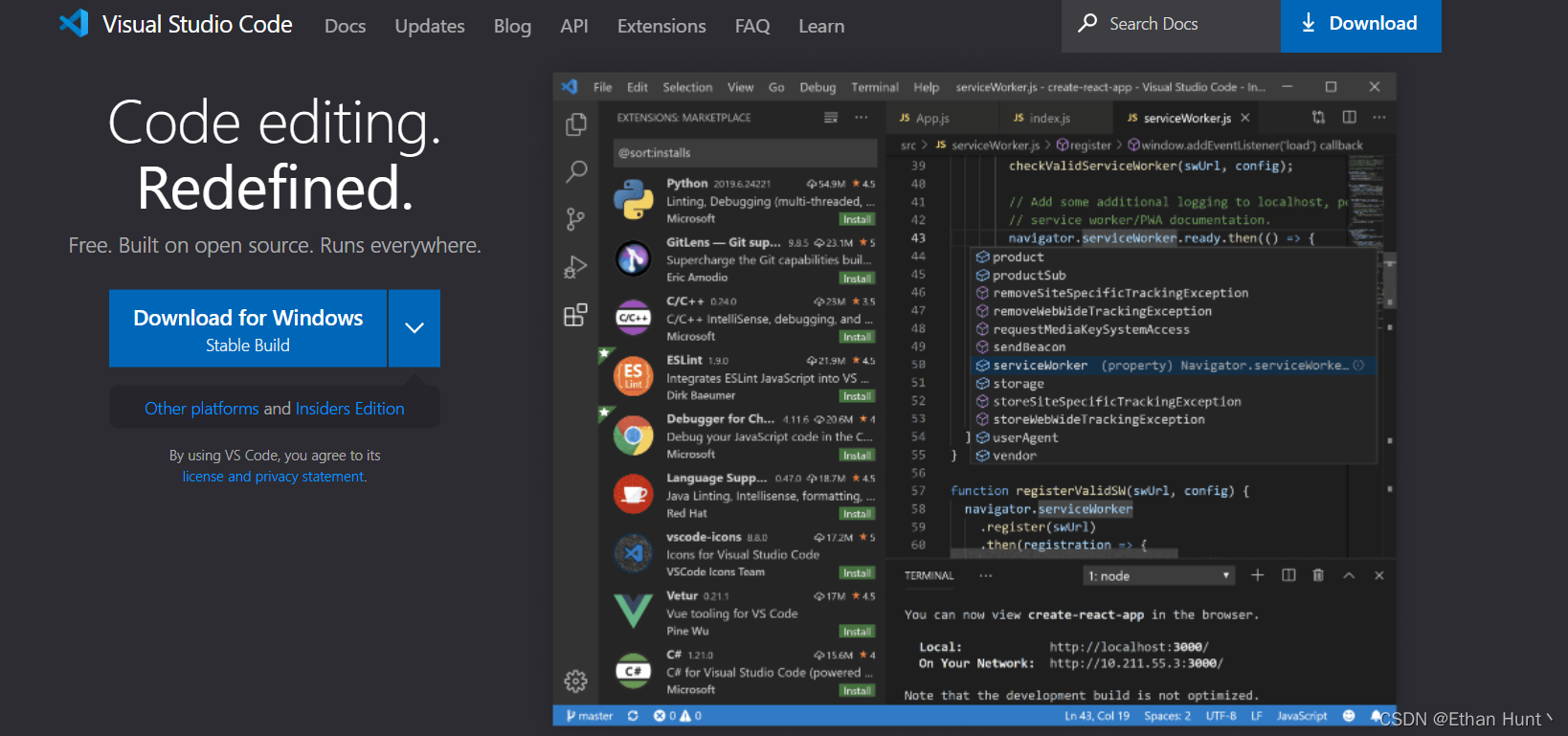Image resolution: width=1568 pixels, height=736 pixels.
Task: Expand the download options arrow beside Download for Windows
Action: point(414,328)
